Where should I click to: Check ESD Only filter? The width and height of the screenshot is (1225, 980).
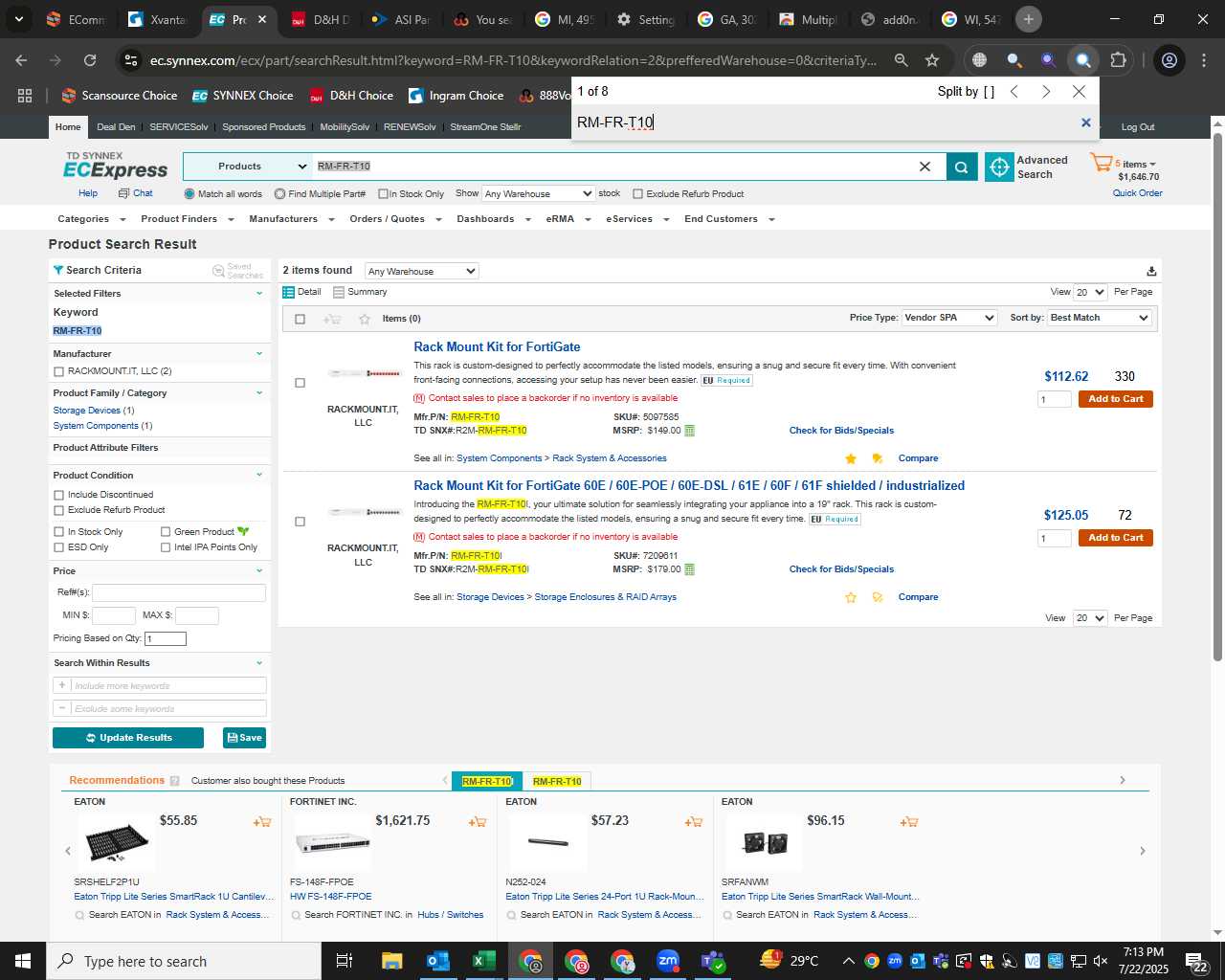[59, 547]
